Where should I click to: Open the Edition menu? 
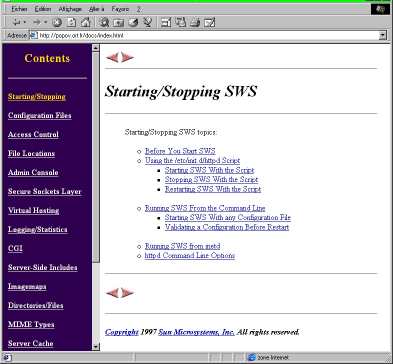pyautogui.click(x=43, y=9)
